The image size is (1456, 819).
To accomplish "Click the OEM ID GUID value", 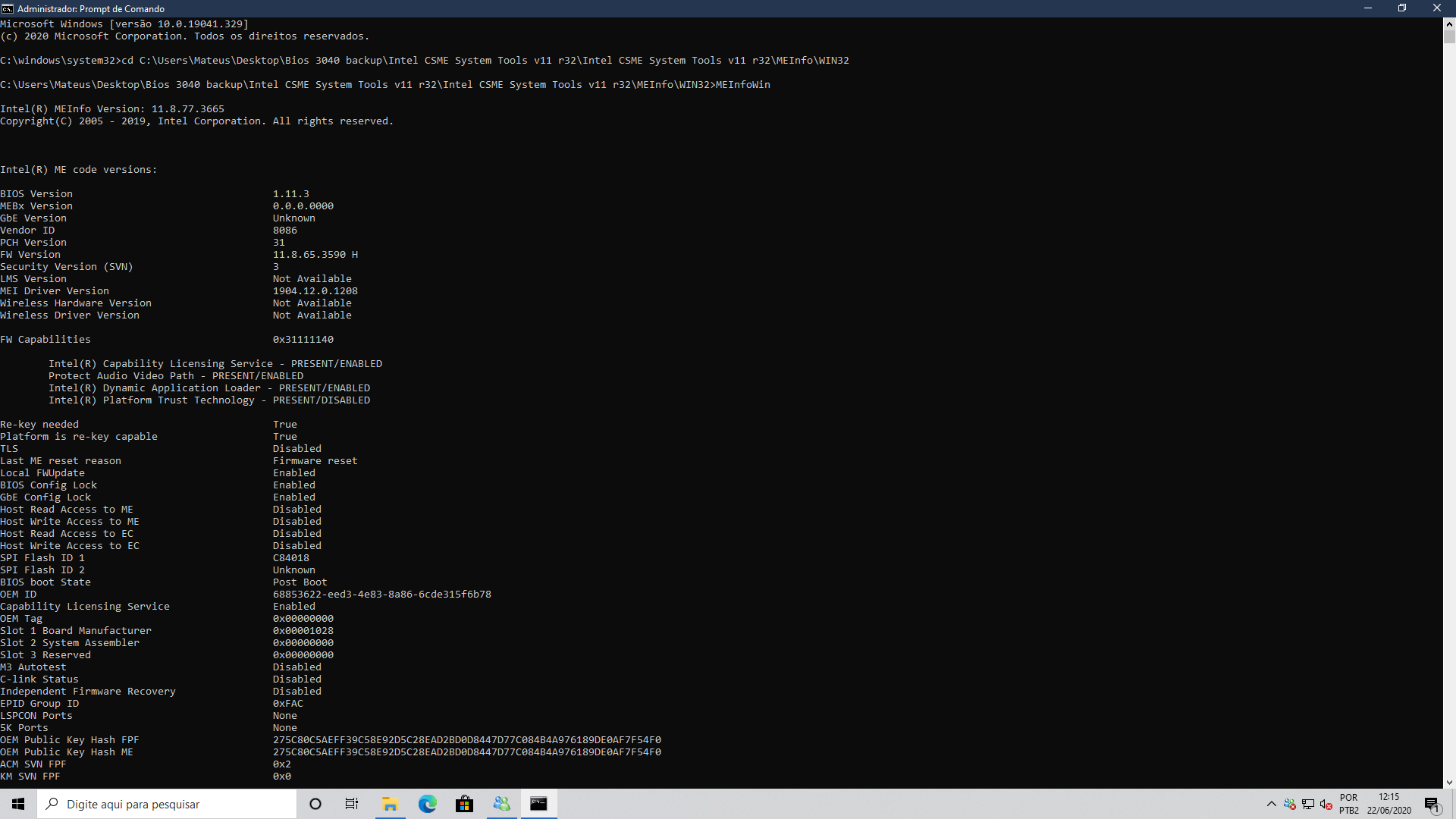I will [382, 595].
